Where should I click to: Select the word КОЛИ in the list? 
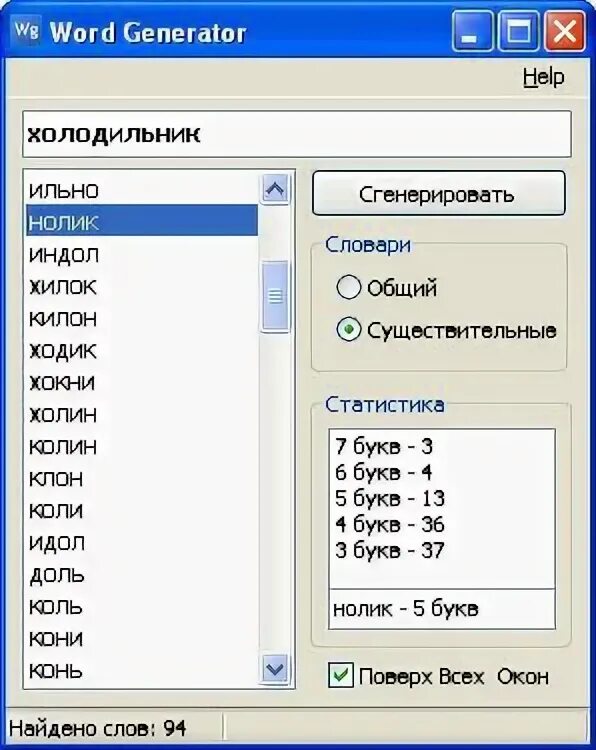coord(142,511)
